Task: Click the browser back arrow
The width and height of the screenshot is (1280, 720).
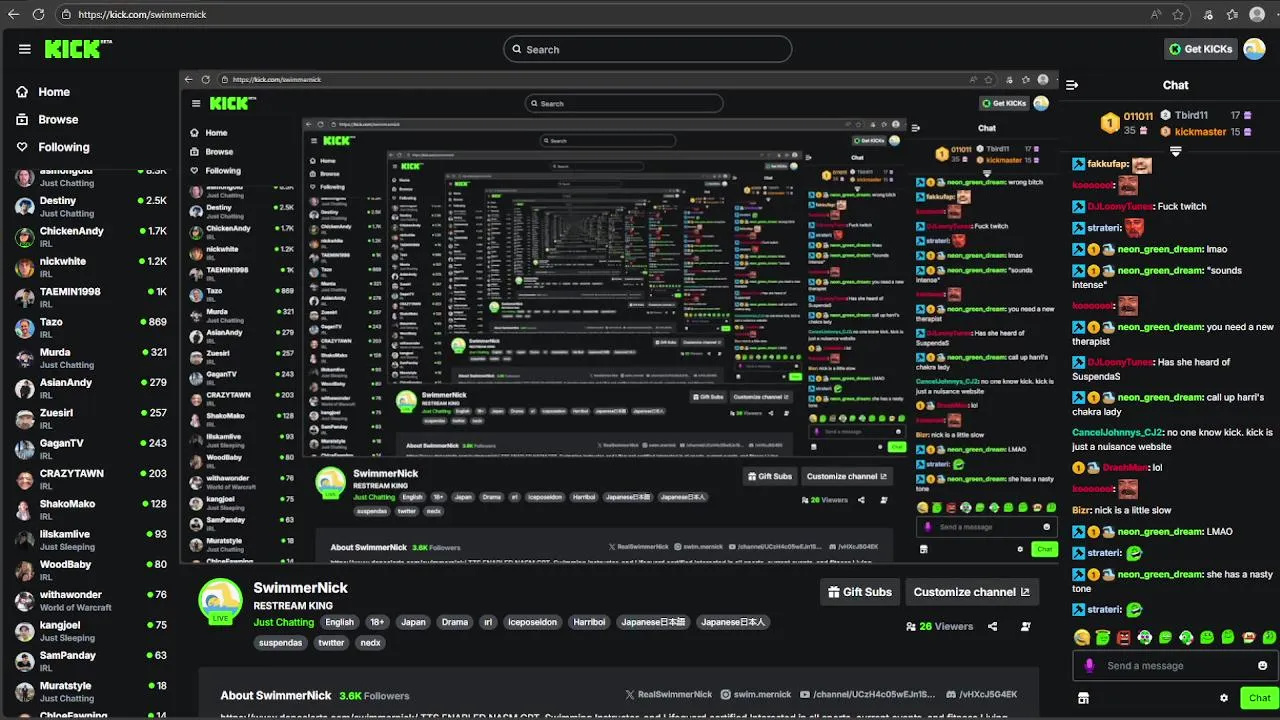Action: (13, 14)
